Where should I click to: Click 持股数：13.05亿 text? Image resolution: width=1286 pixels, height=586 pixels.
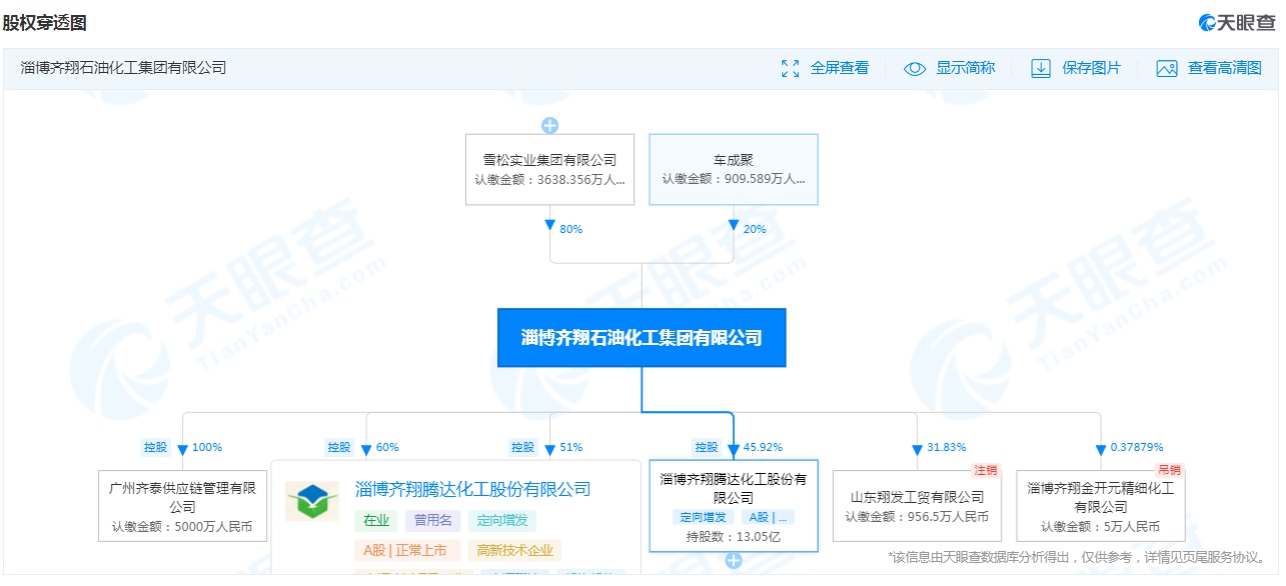734,537
